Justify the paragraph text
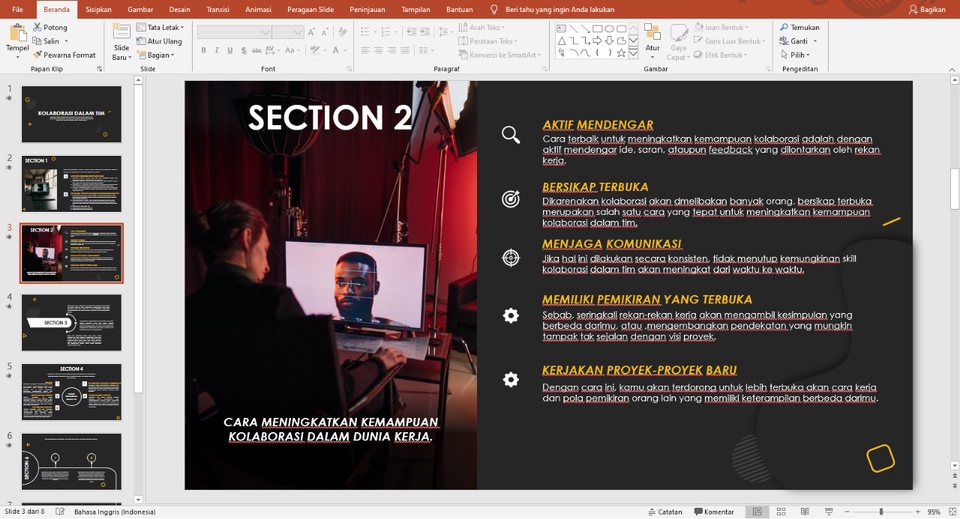Screen dimensions: 960x519 point(405,50)
